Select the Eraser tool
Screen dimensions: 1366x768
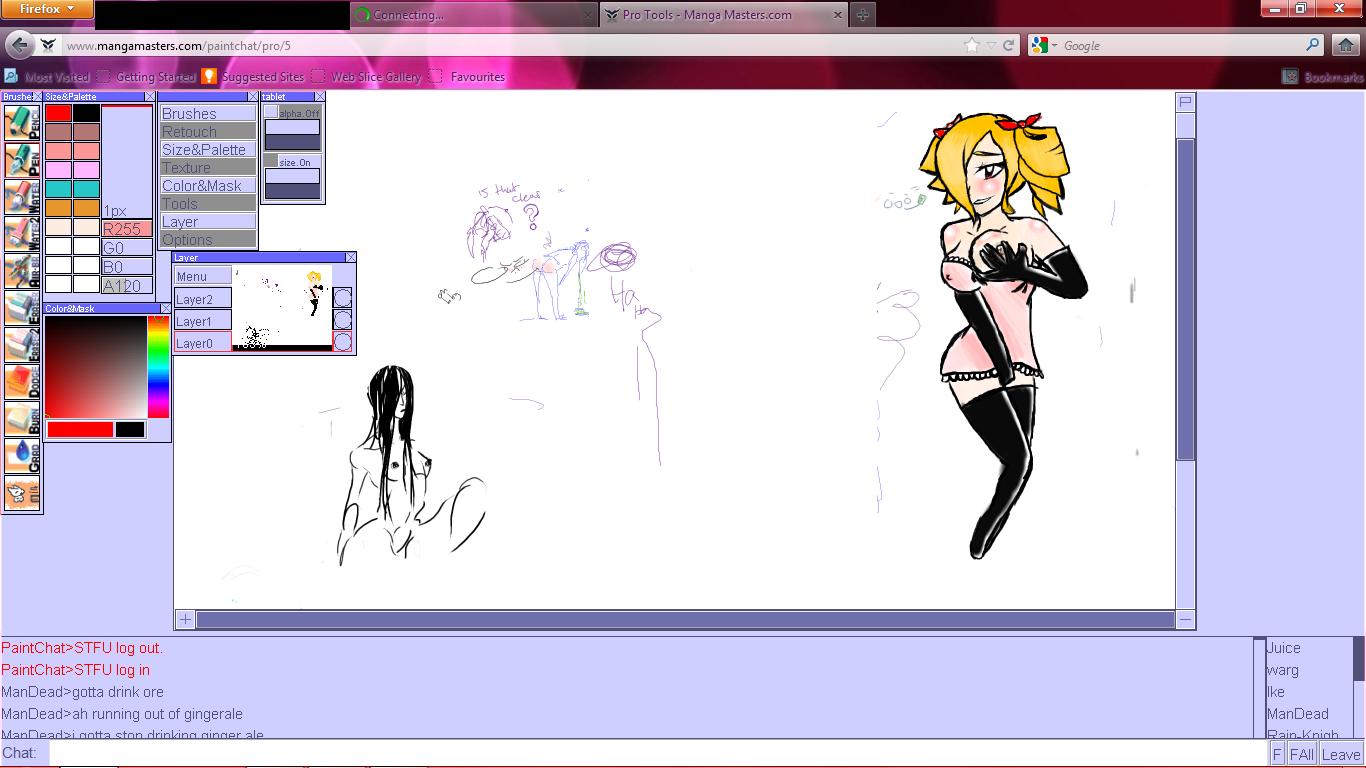point(21,308)
